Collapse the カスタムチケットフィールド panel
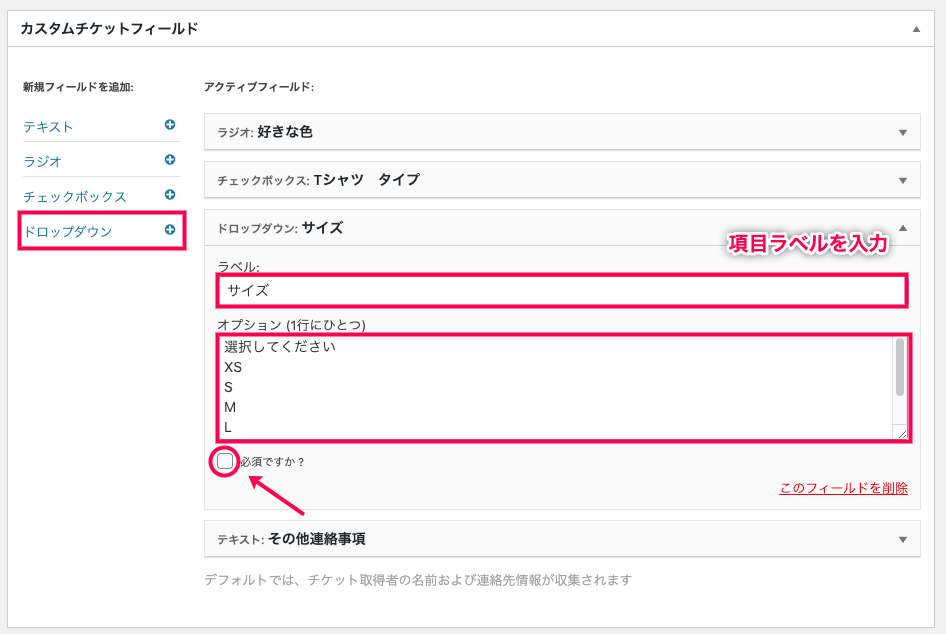Screen dimensions: 946x634 pos(916,29)
